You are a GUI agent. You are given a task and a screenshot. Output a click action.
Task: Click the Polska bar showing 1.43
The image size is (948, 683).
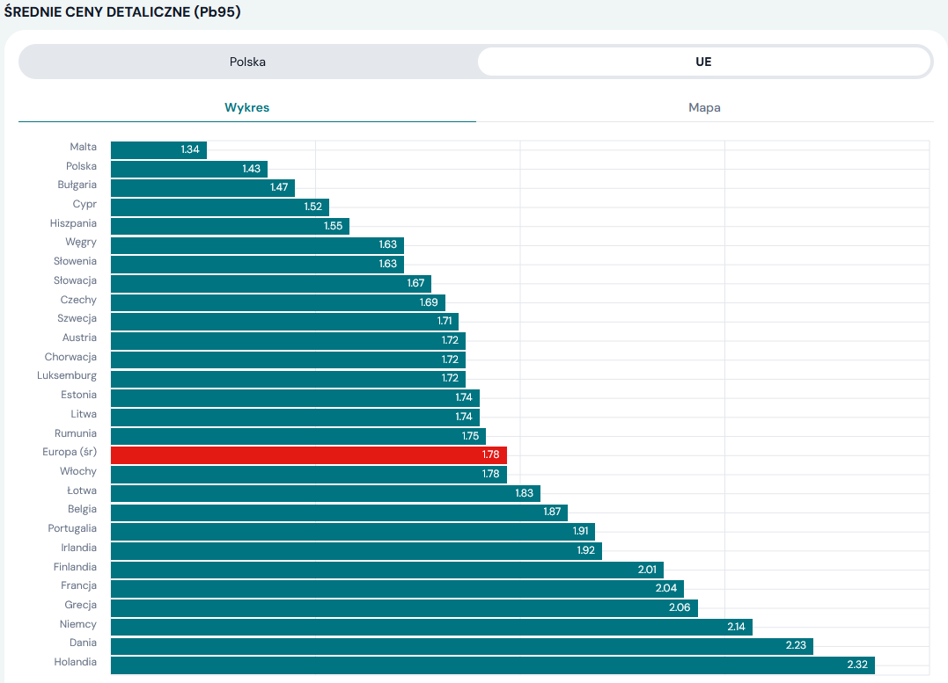click(x=189, y=169)
